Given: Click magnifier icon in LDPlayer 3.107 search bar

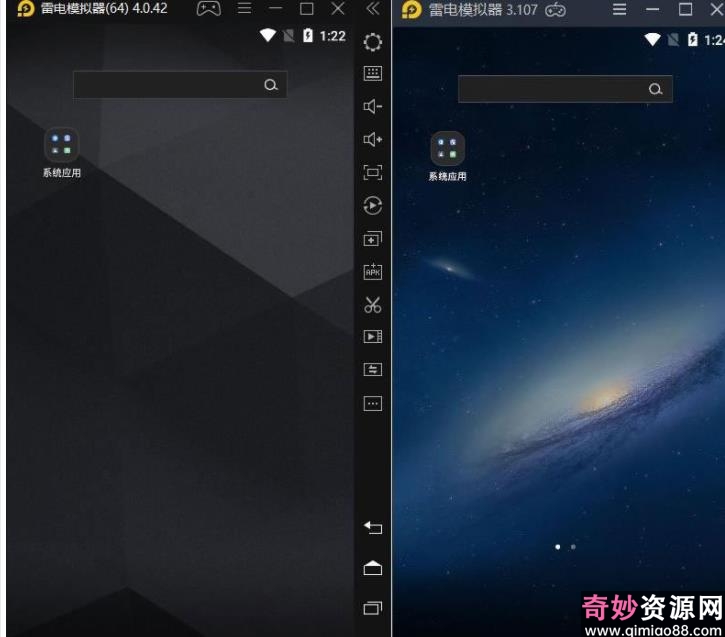Looking at the screenshot, I should click(x=655, y=89).
